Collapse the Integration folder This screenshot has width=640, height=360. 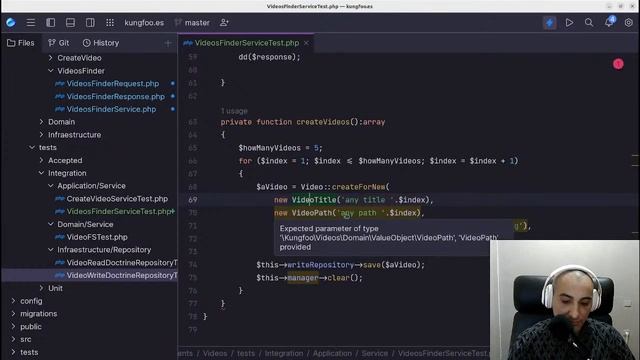tap(41, 173)
